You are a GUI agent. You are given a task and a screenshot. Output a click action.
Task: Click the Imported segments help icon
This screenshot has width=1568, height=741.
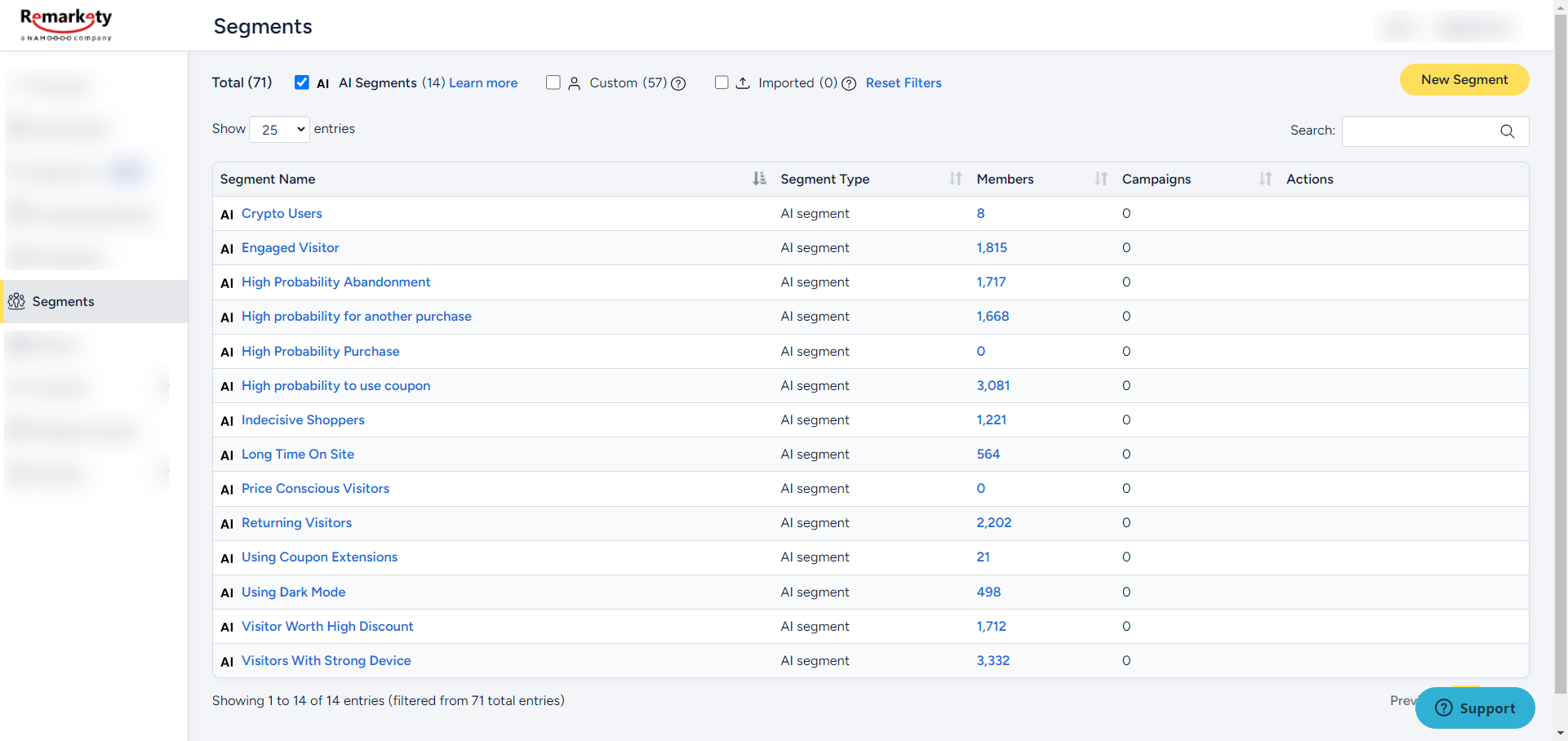coord(849,83)
